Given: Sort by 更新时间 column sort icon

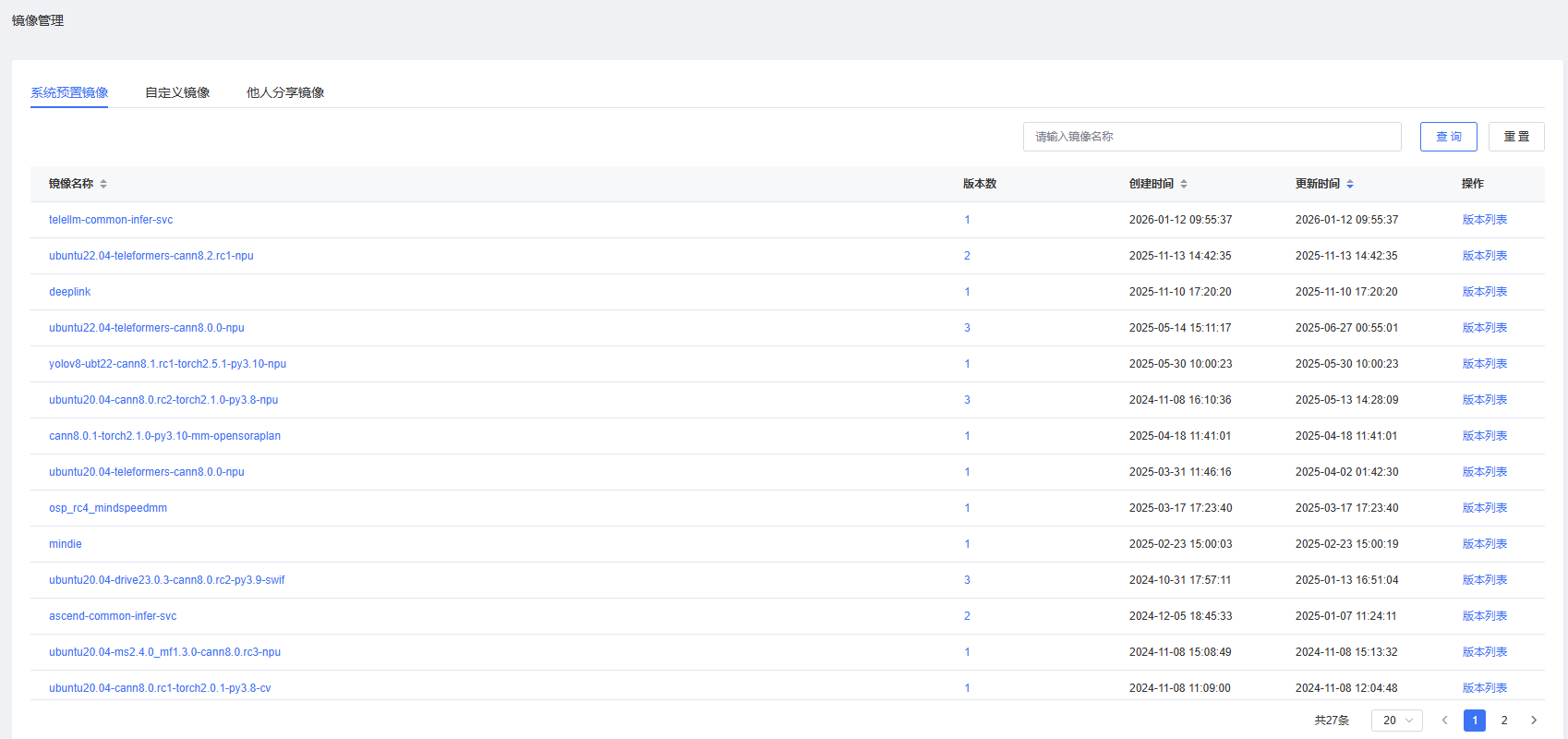Looking at the screenshot, I should coord(1350,184).
